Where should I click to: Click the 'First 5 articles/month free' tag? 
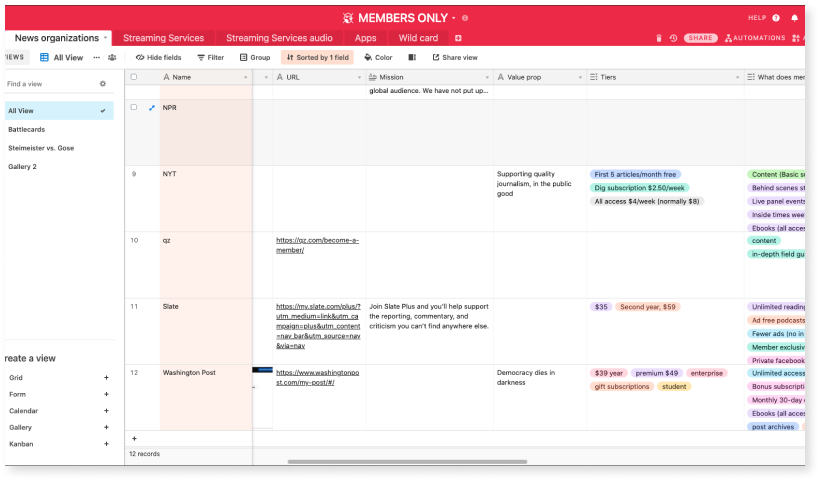pos(635,175)
